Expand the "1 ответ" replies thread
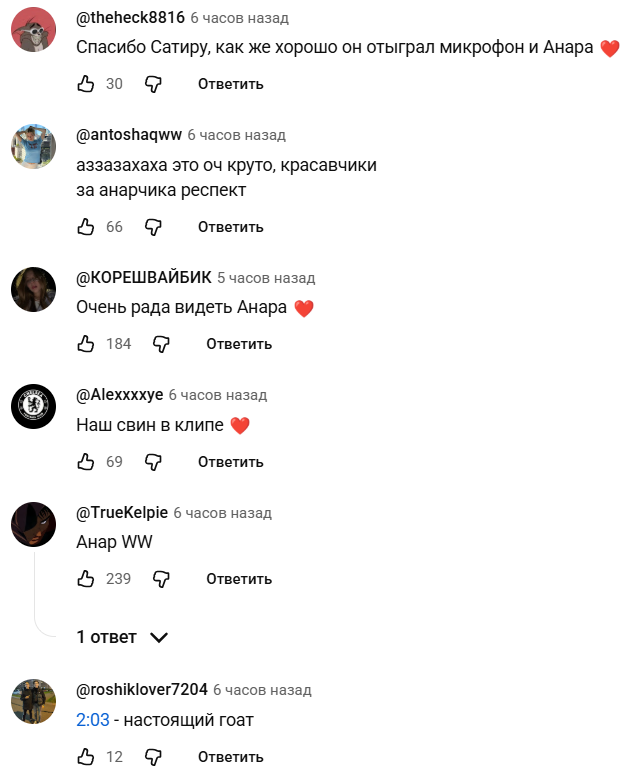Screen dimensions: 631x778 (122, 637)
